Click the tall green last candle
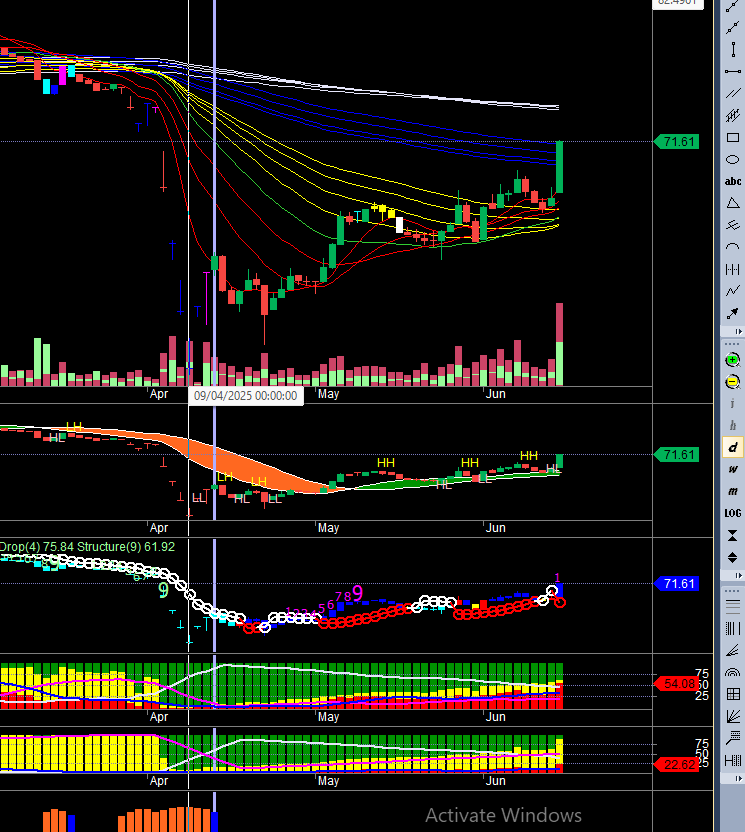This screenshot has height=832, width=745. pyautogui.click(x=559, y=167)
